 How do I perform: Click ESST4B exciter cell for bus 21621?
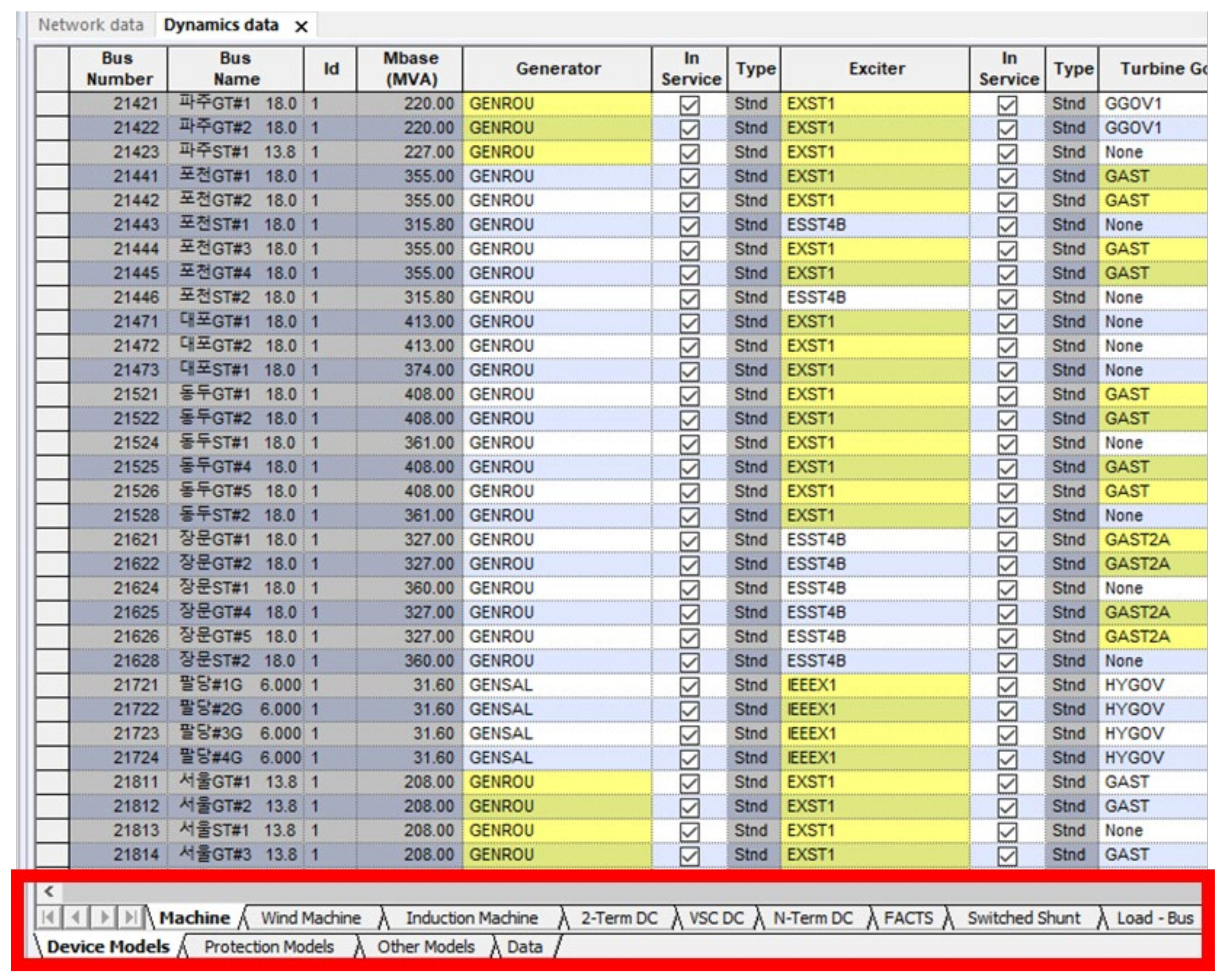point(874,540)
